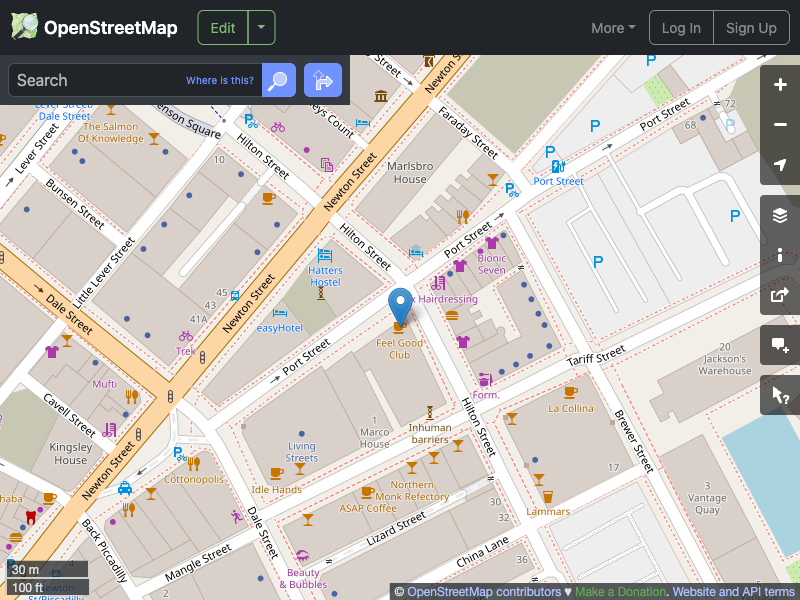Toggle the add-a-note tool

pyautogui.click(x=780, y=345)
